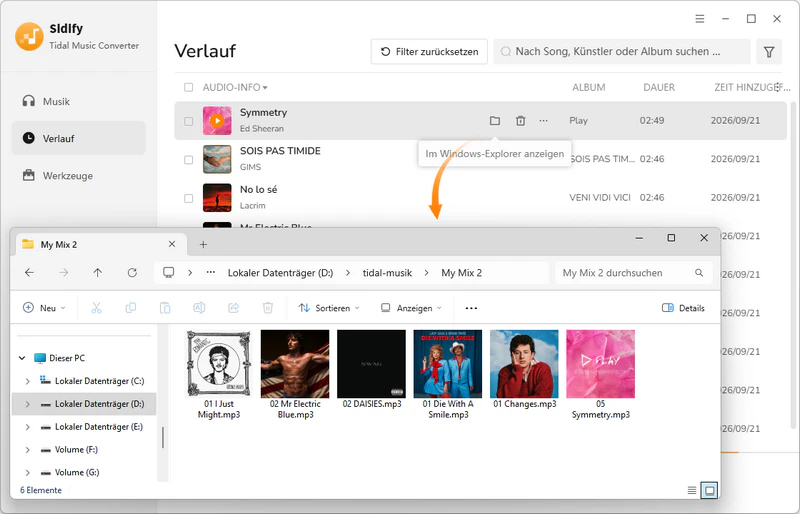
Task: Open the Sidify hamburger menu
Action: coord(699,19)
